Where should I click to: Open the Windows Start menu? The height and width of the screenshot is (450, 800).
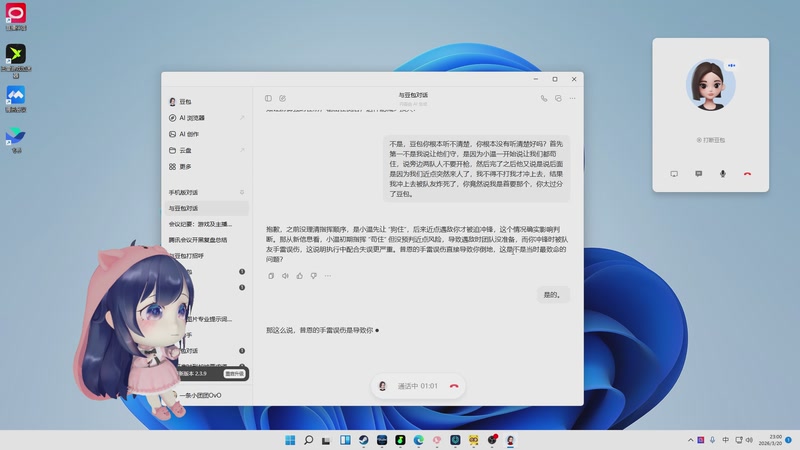tap(290, 440)
